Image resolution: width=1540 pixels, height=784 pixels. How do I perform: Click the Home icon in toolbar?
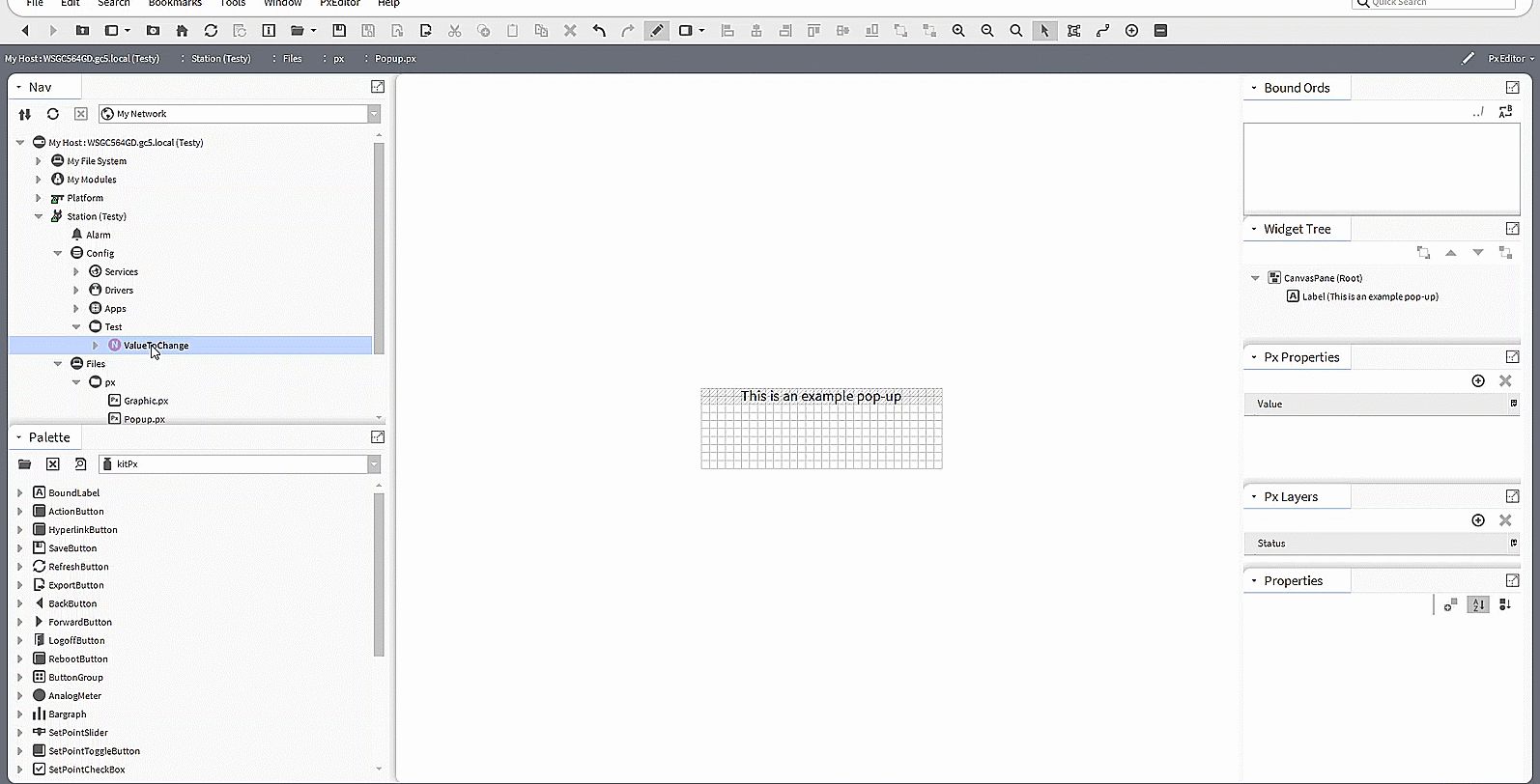[x=182, y=31]
